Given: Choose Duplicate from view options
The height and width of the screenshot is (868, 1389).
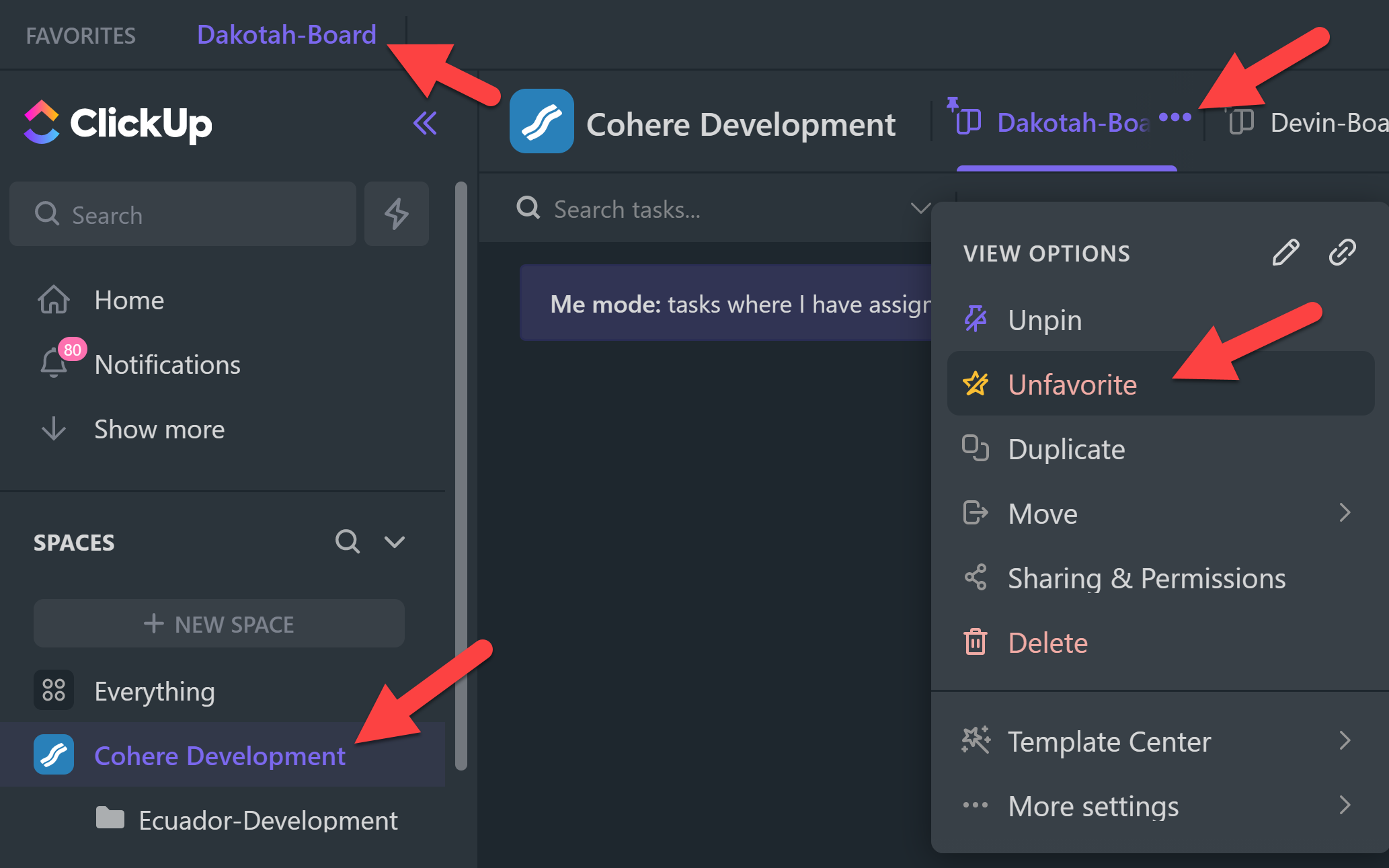Looking at the screenshot, I should point(1160,448).
